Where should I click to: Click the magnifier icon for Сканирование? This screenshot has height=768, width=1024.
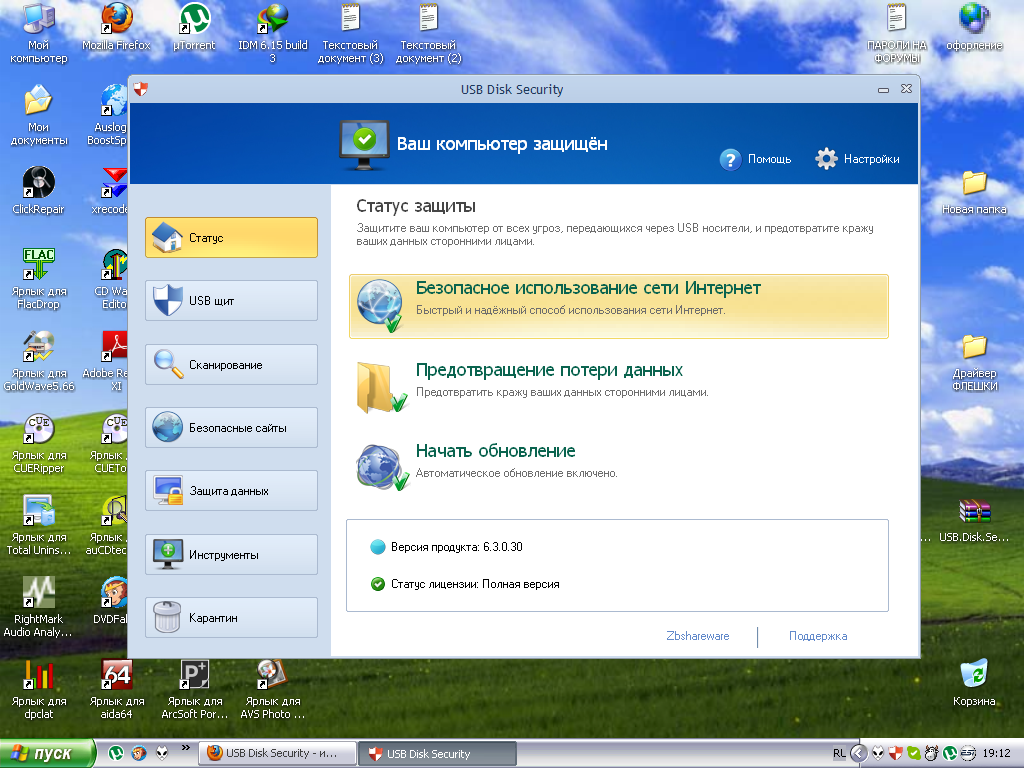(168, 364)
